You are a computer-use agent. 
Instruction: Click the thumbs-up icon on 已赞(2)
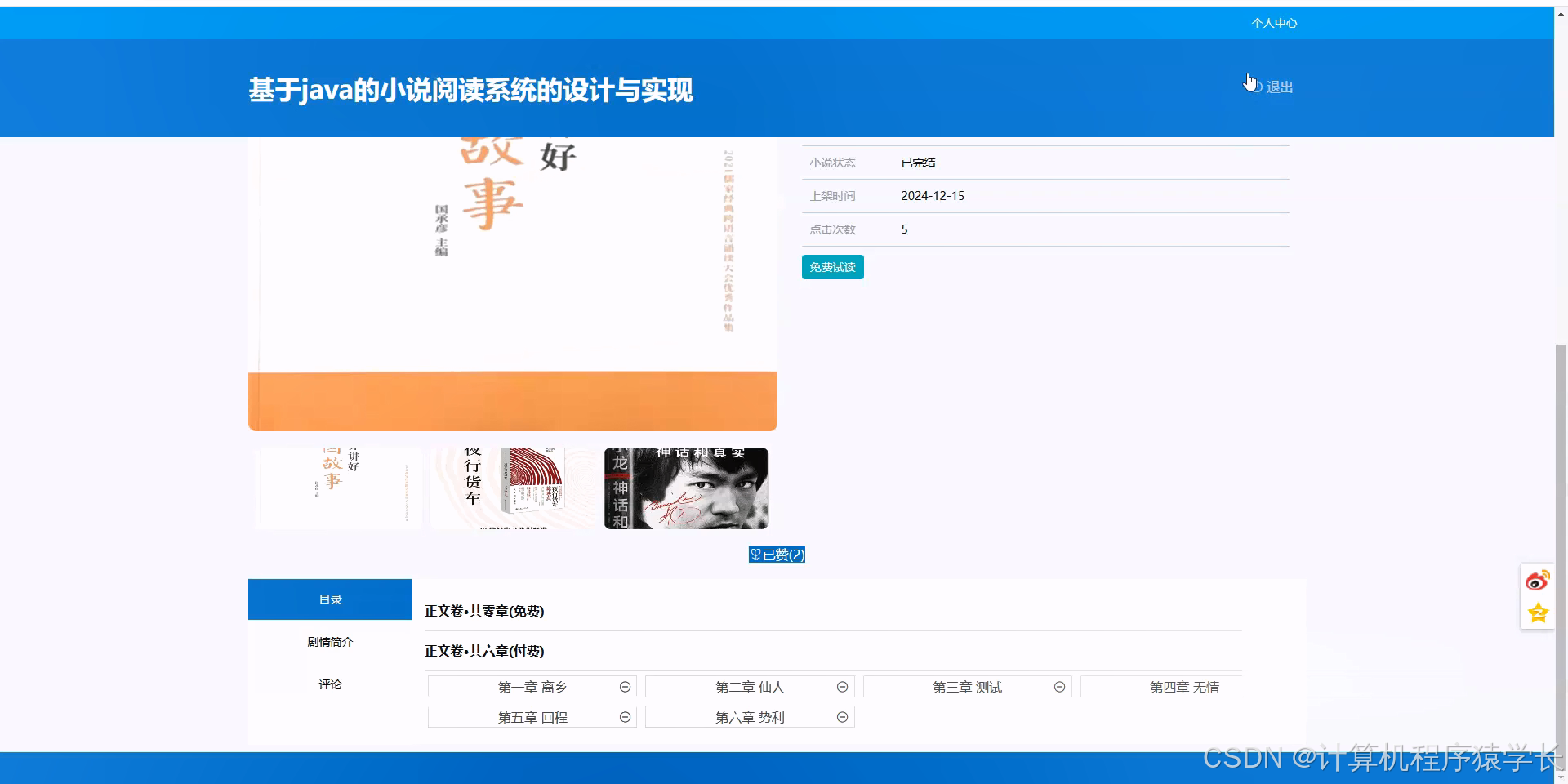coord(755,554)
